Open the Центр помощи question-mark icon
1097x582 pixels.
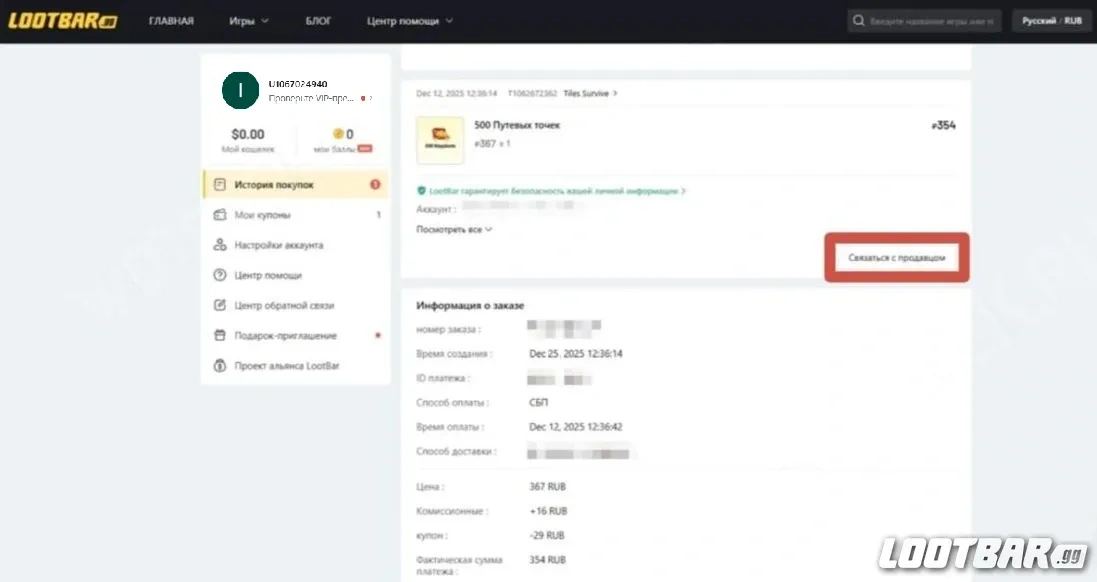click(x=220, y=275)
